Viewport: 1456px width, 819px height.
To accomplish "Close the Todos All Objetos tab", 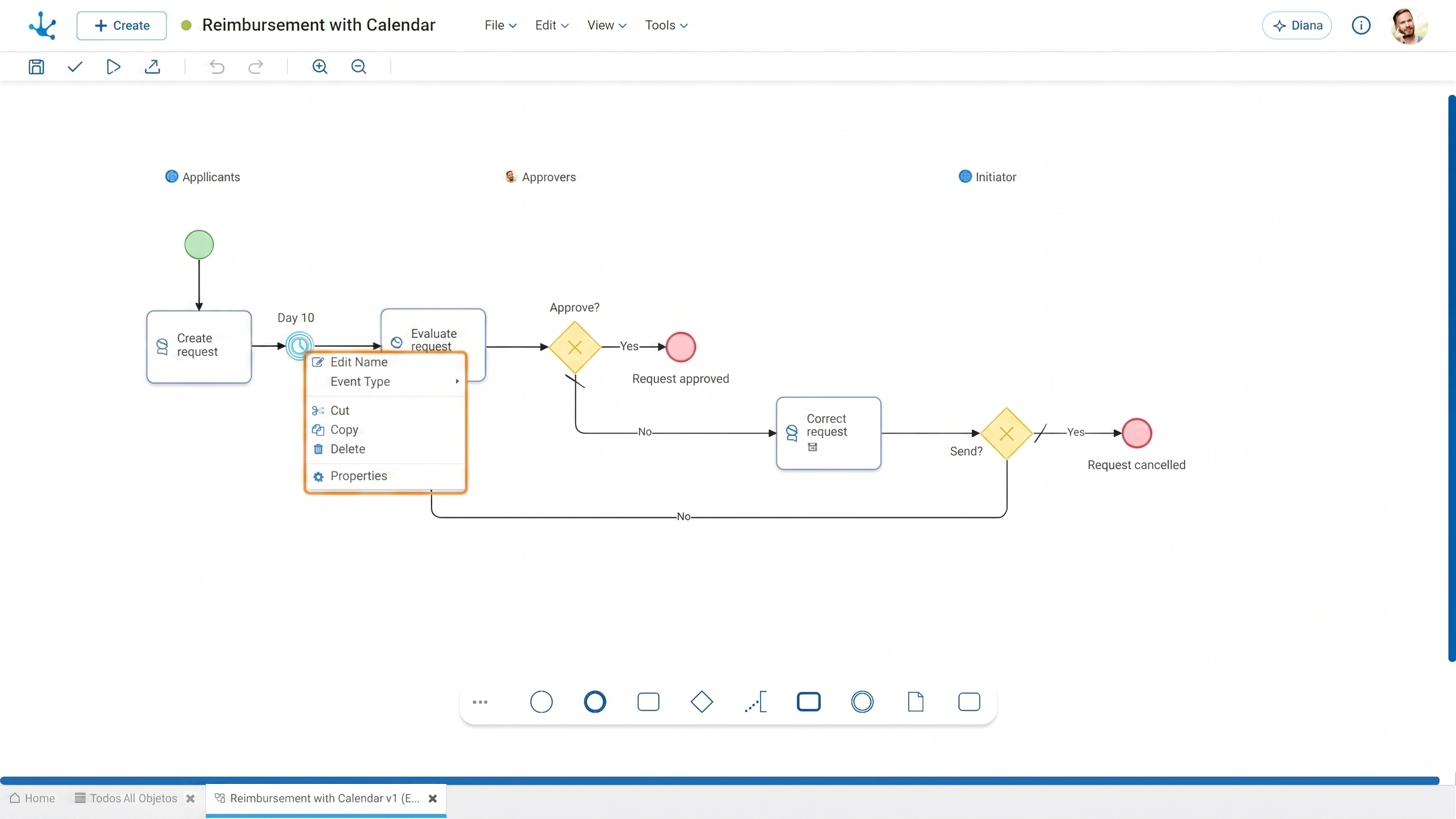I will click(x=190, y=799).
